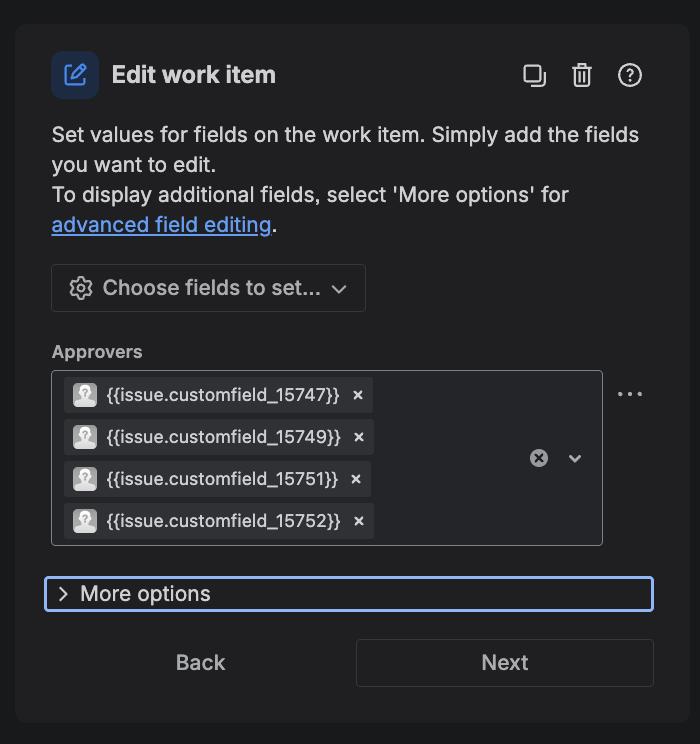Focus the Approvers multi-select input area
This screenshot has height=744, width=700.
(x=327, y=458)
